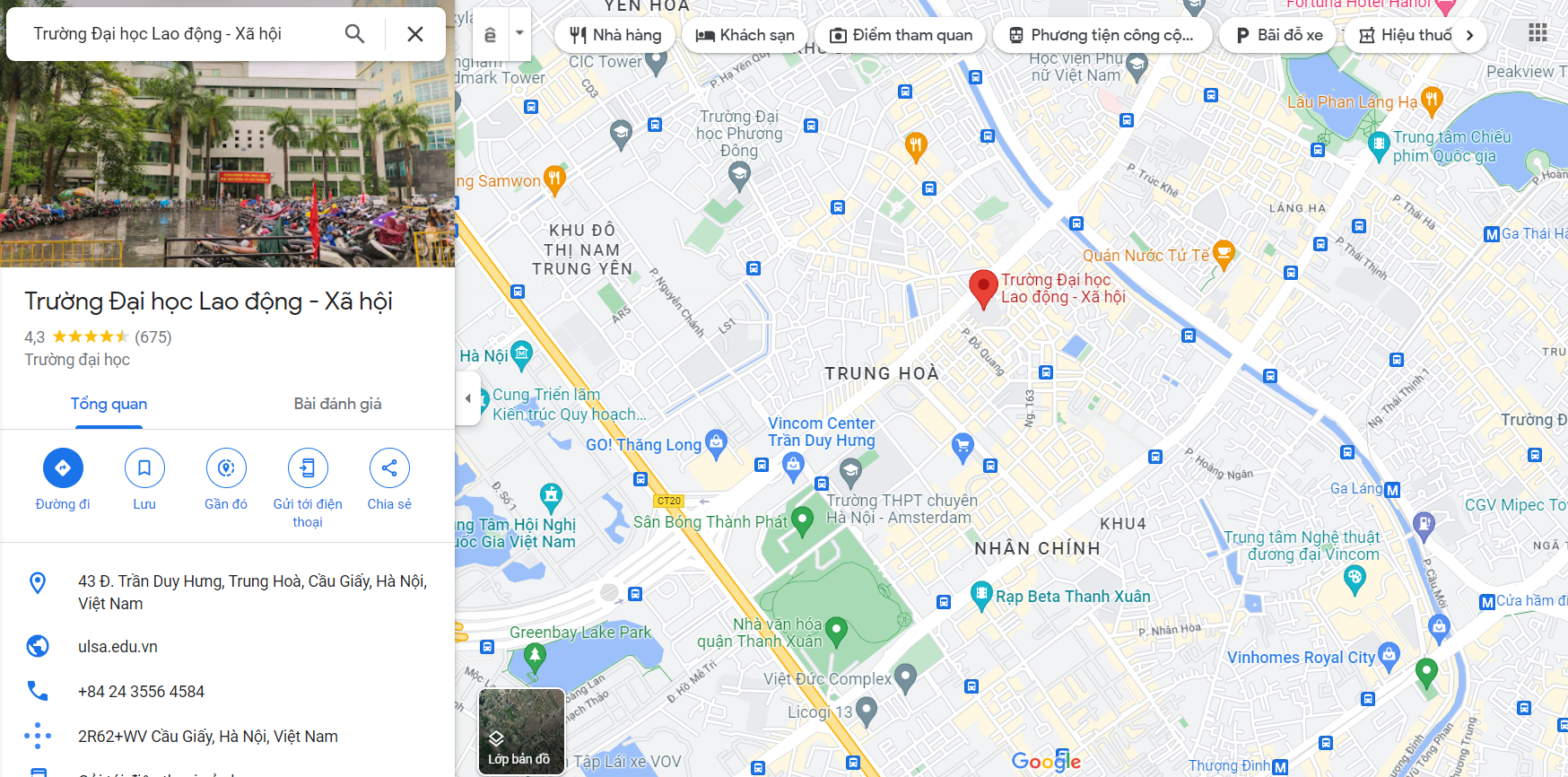Click the Gần đó nearby icon
This screenshot has width=1568, height=777.
pos(226,467)
